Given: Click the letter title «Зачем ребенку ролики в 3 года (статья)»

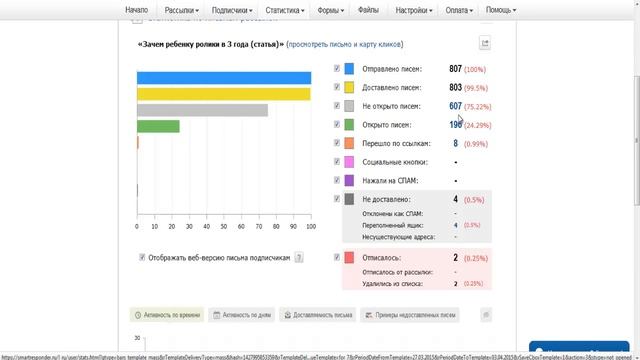Looking at the screenshot, I should 211,44.
